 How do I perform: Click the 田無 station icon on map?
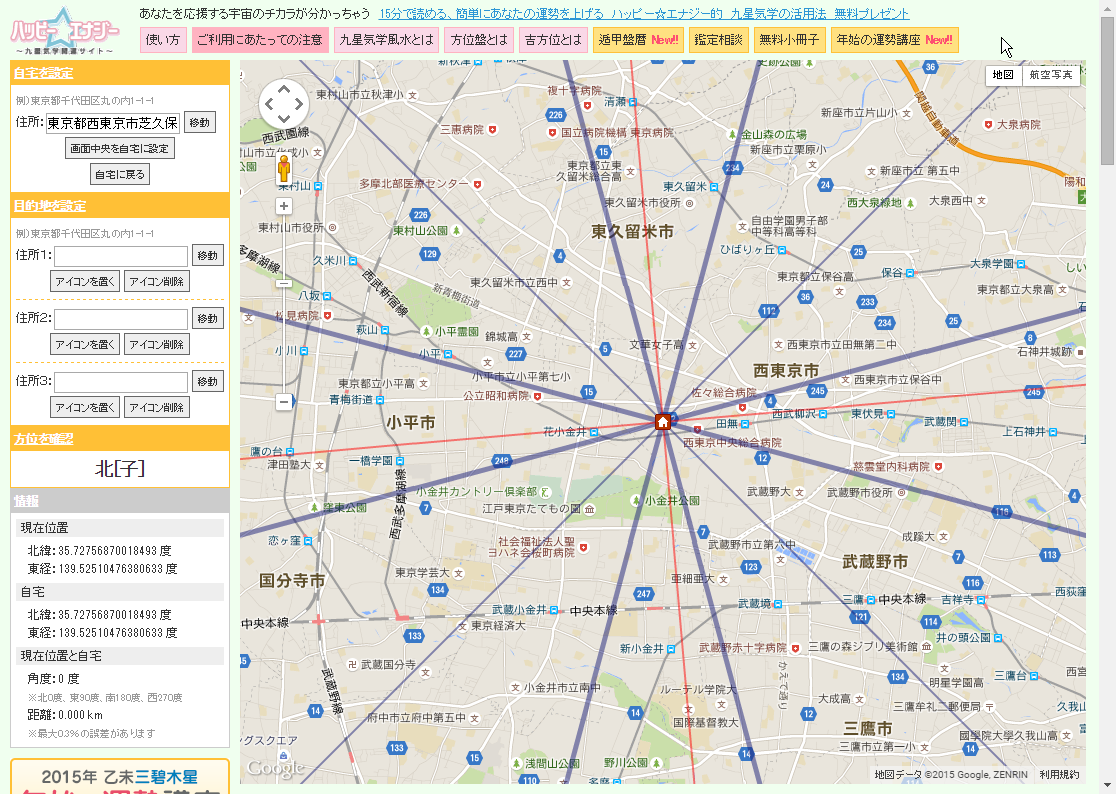coord(747,423)
